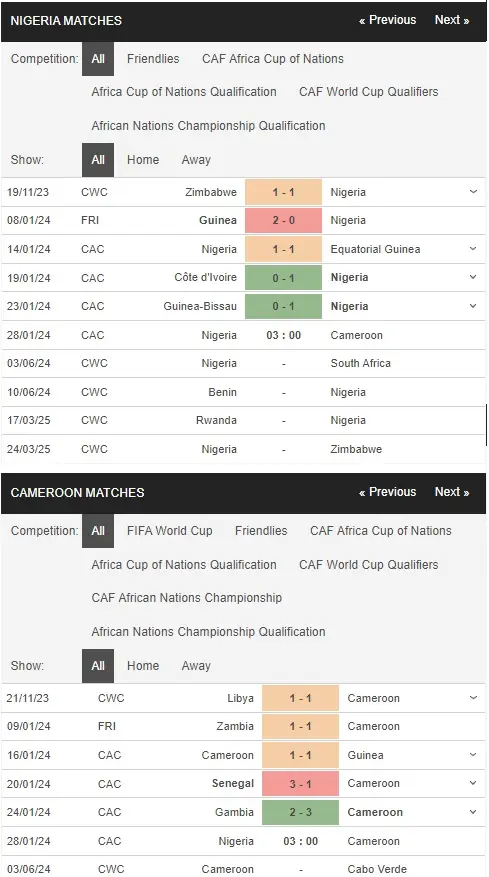Open Cameroon's Nigeria 03:00 match time
489x877 pixels.
300,841
